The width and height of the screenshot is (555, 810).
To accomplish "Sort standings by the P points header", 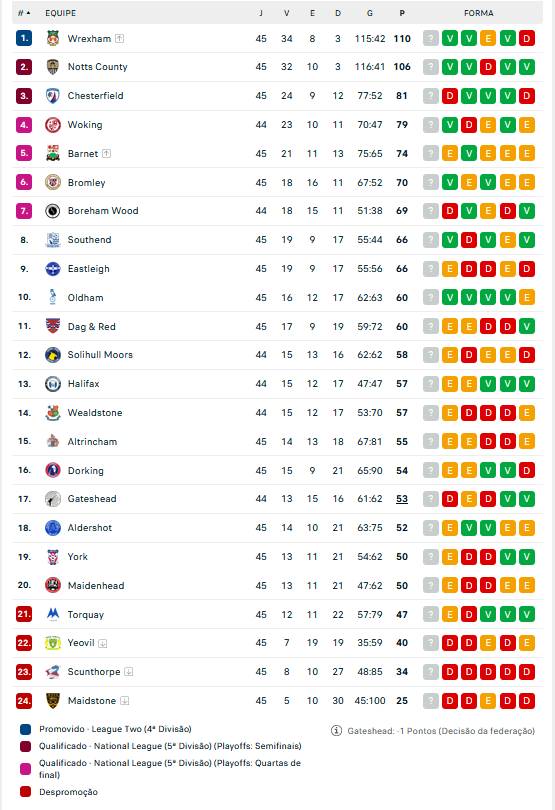I will point(402,13).
